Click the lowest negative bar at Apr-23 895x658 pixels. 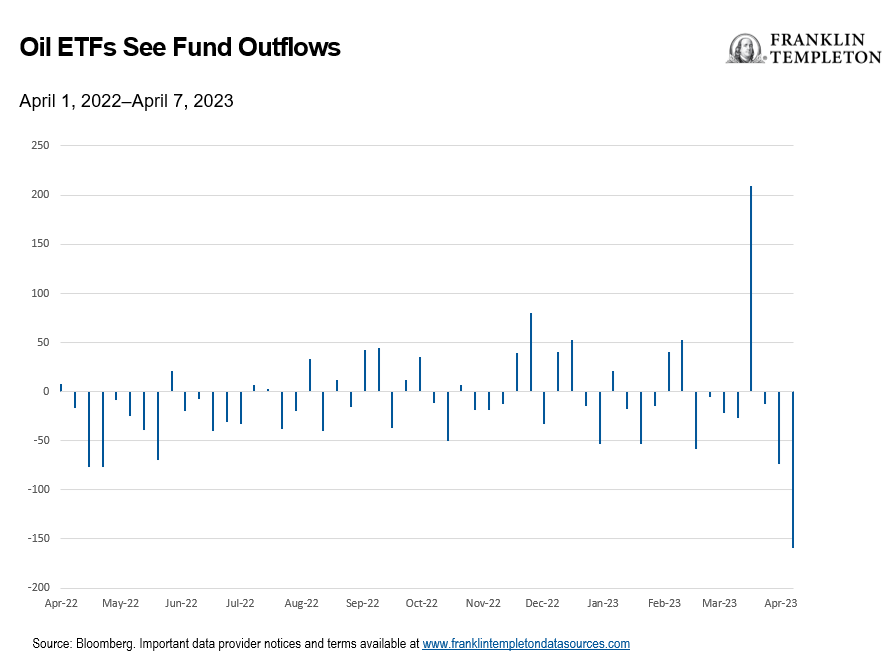[x=793, y=469]
